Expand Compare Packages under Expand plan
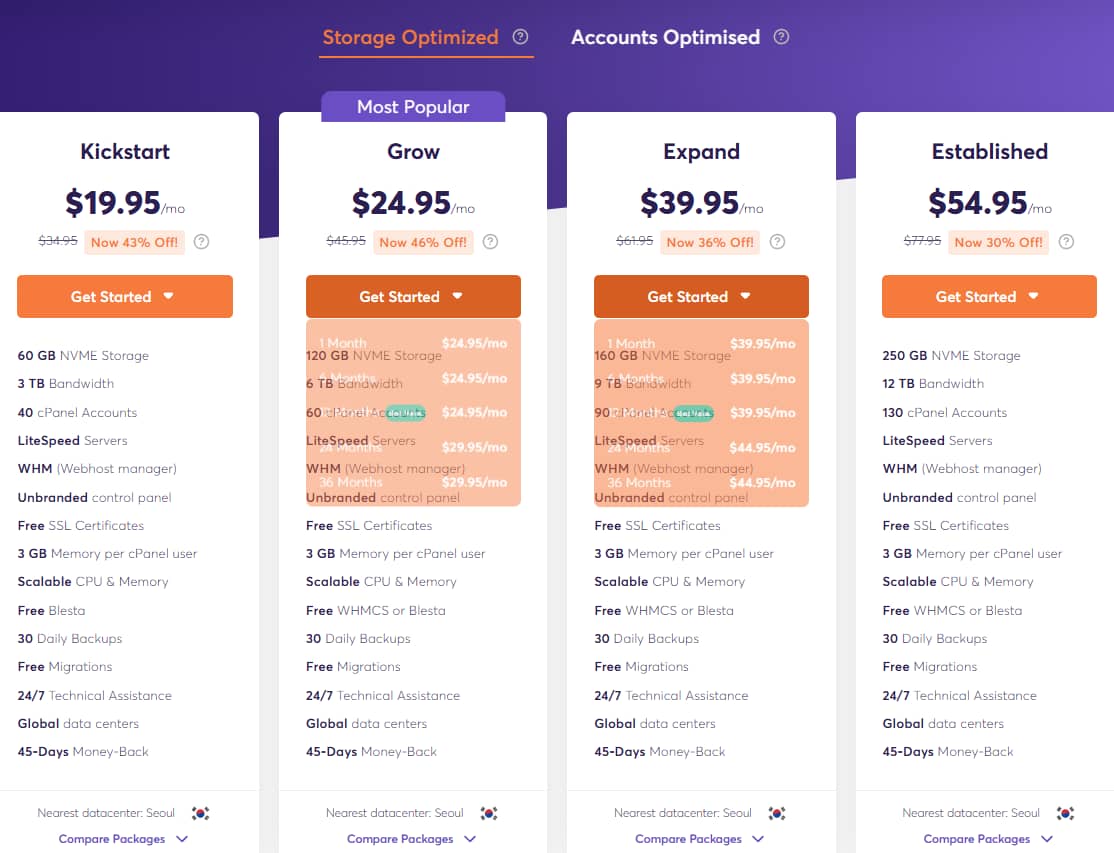 (x=700, y=839)
